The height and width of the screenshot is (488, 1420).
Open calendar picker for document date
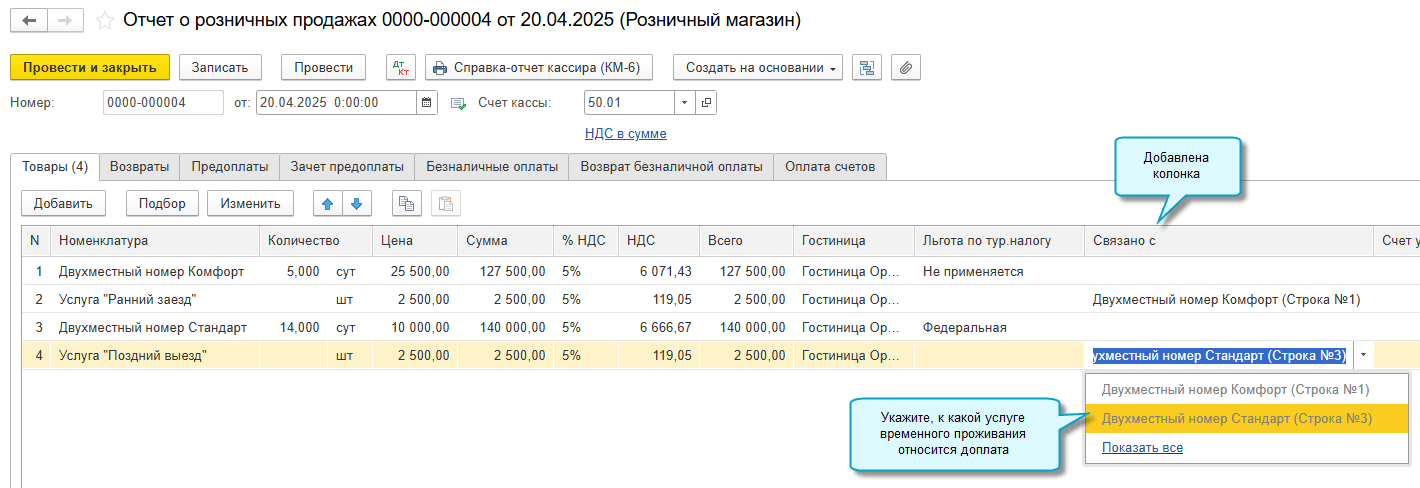(x=427, y=103)
